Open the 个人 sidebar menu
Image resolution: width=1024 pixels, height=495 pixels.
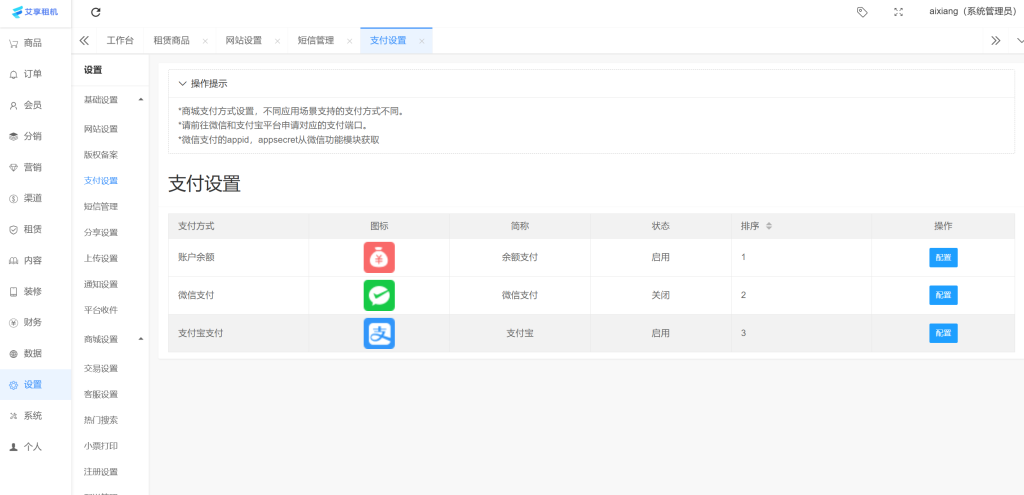35,447
